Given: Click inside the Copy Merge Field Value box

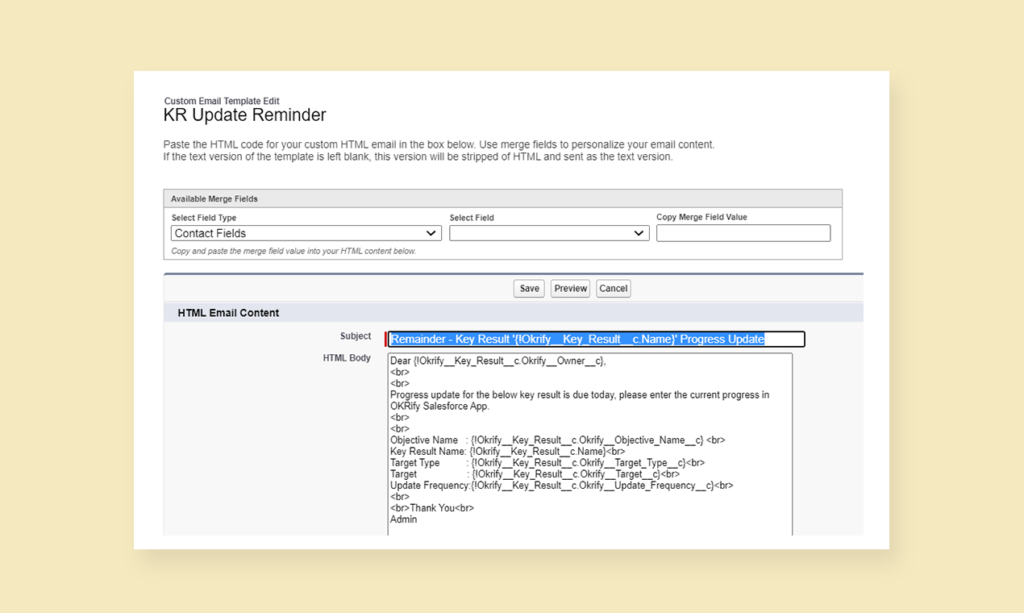Looking at the screenshot, I should click(x=744, y=232).
